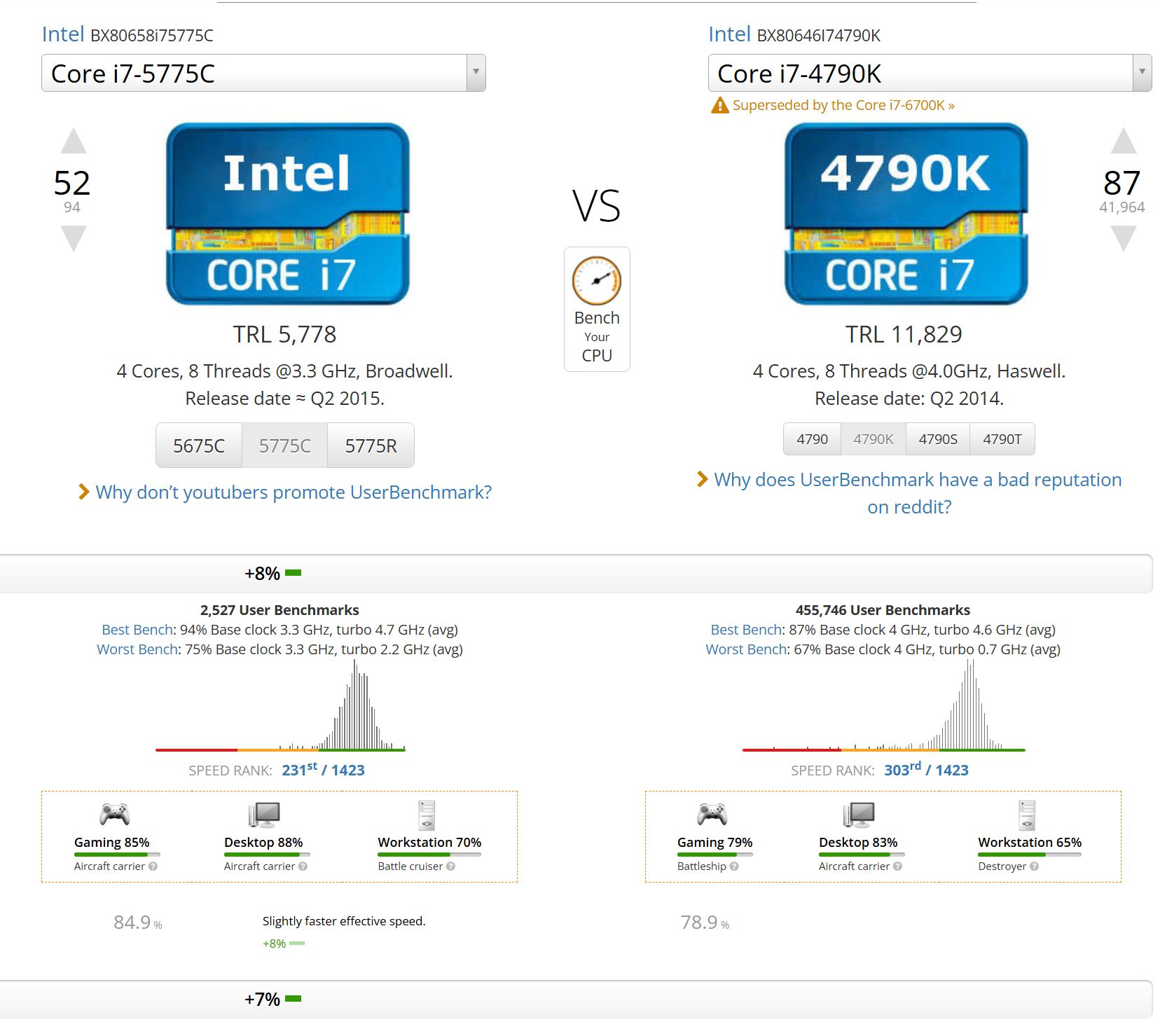Click the i7-5775C Workstation tower icon
This screenshot has height=1036, width=1160.
coord(427,815)
